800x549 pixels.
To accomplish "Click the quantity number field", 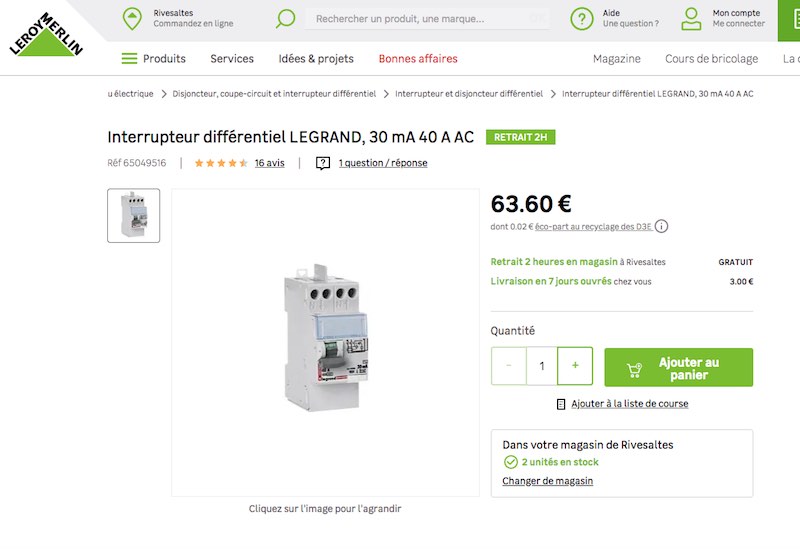I will click(x=542, y=366).
